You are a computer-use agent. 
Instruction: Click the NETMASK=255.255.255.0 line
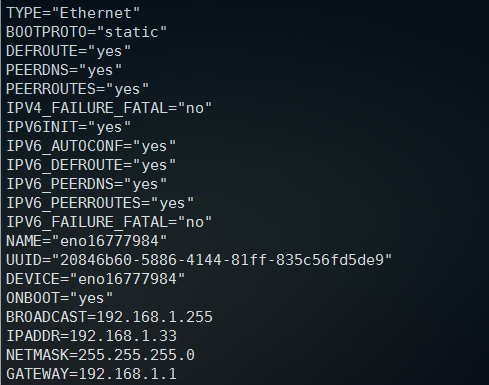tap(100, 355)
